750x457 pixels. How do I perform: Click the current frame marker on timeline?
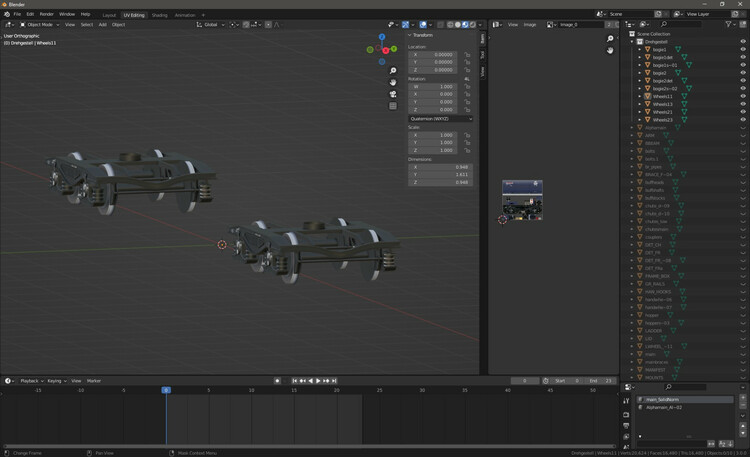click(x=166, y=390)
